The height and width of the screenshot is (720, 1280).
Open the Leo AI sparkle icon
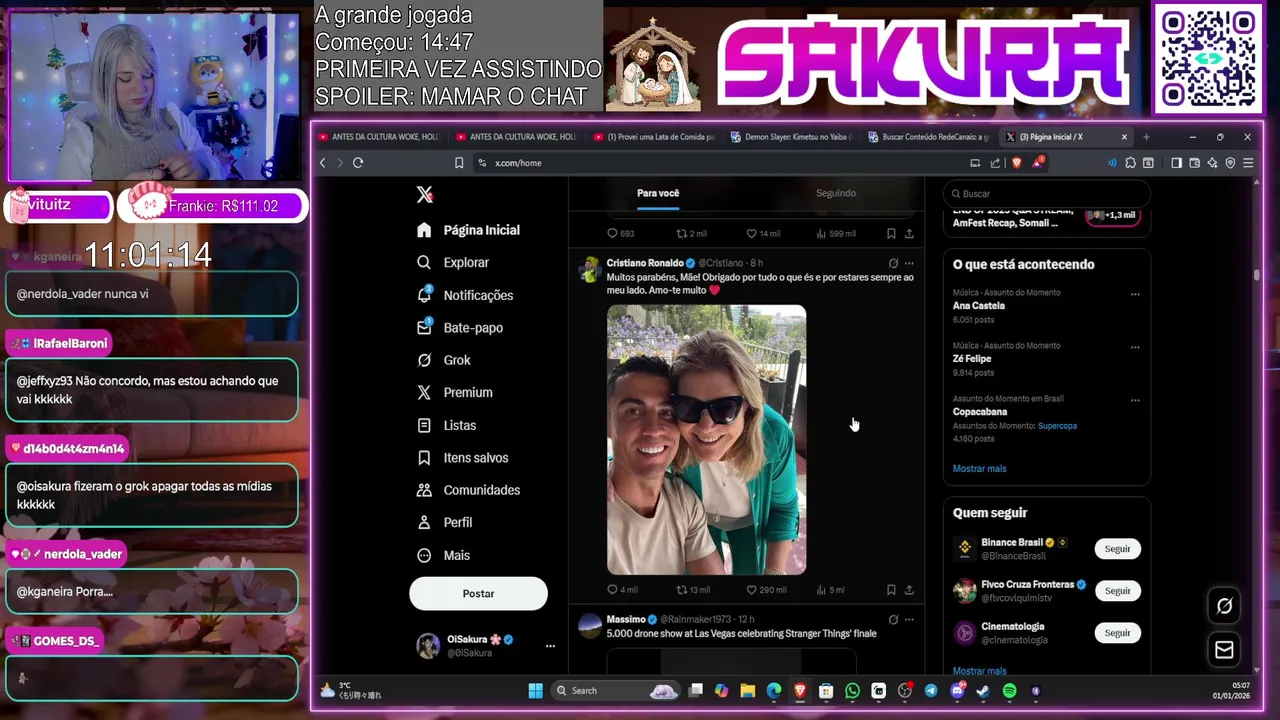coord(1212,163)
